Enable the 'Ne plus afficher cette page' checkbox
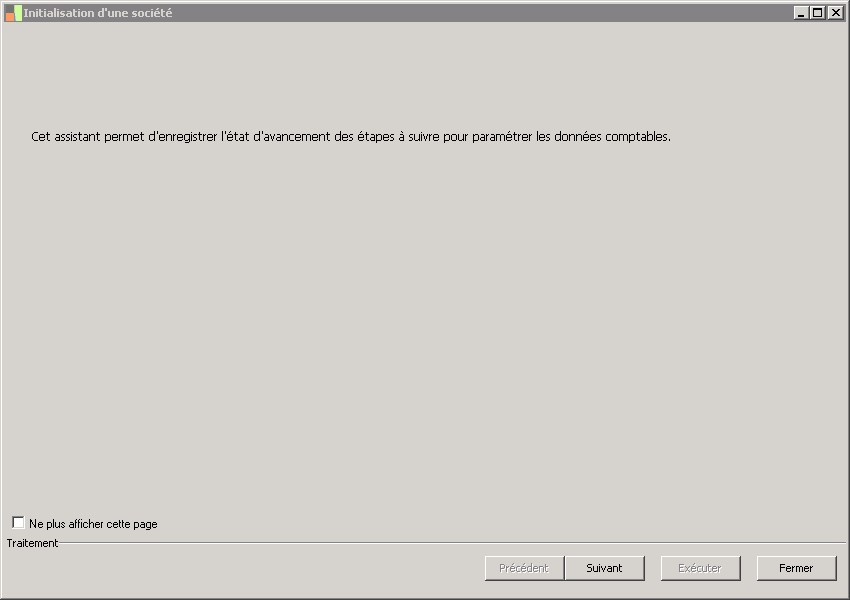Screen dimensions: 850x600 18,523
